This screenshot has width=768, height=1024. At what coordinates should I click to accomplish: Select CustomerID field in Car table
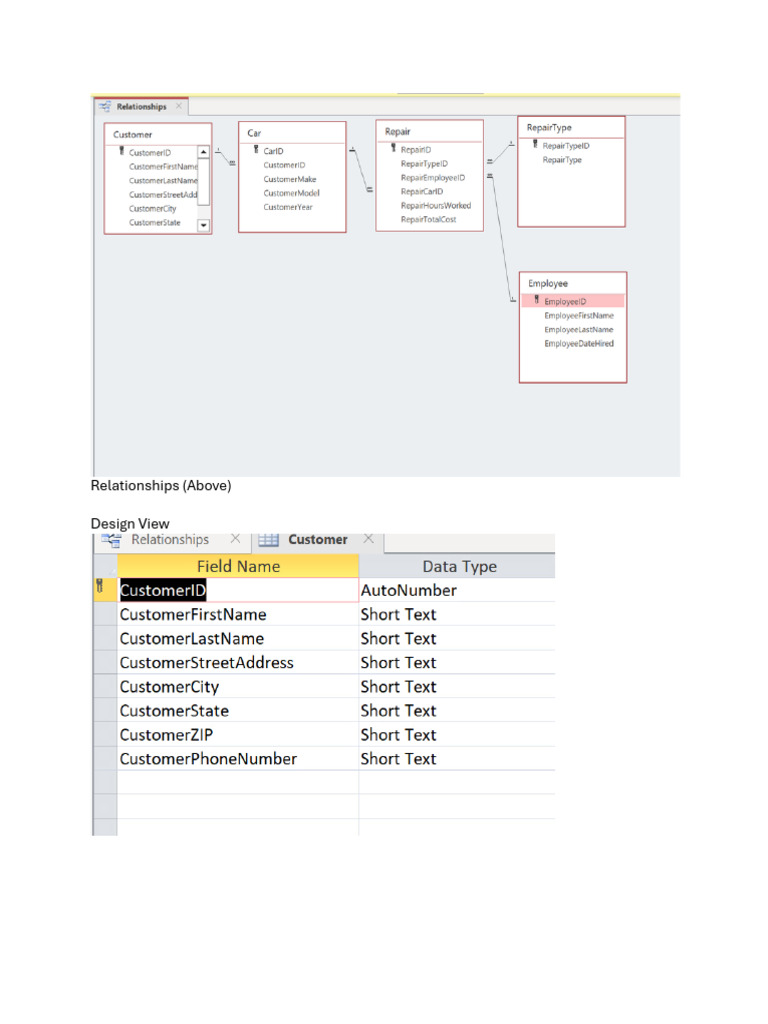tap(284, 165)
